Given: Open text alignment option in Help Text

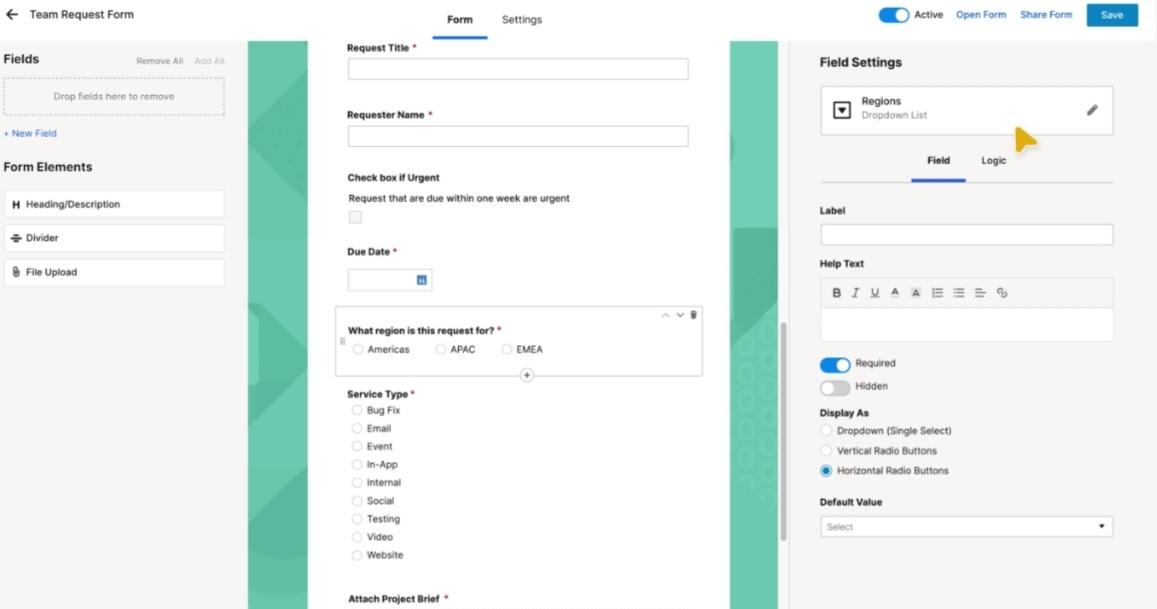Looking at the screenshot, I should tap(980, 293).
